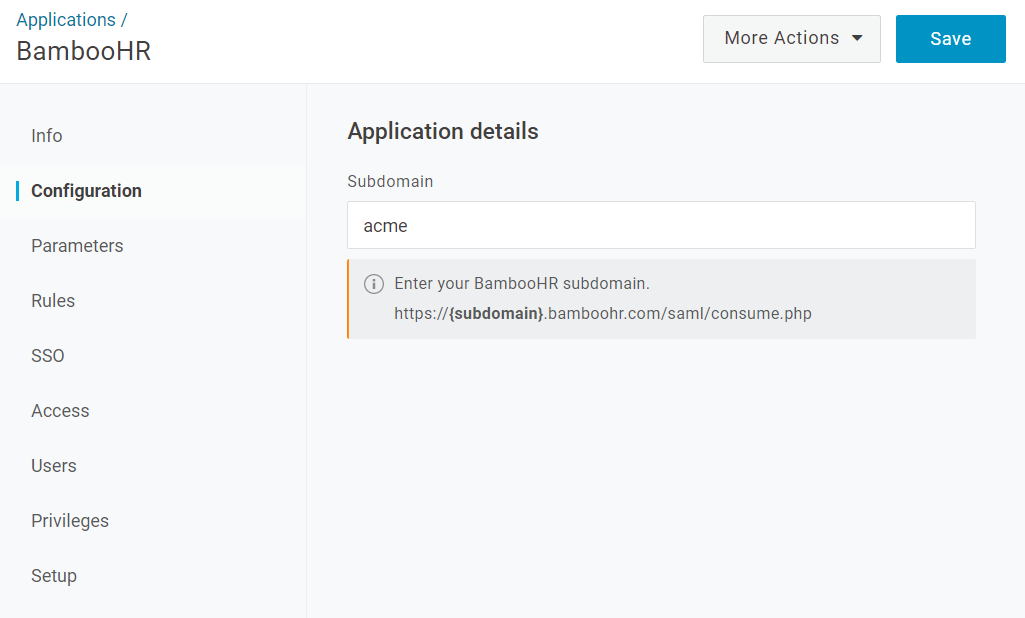
Task: Switch to the Parameters tab
Action: 77,246
